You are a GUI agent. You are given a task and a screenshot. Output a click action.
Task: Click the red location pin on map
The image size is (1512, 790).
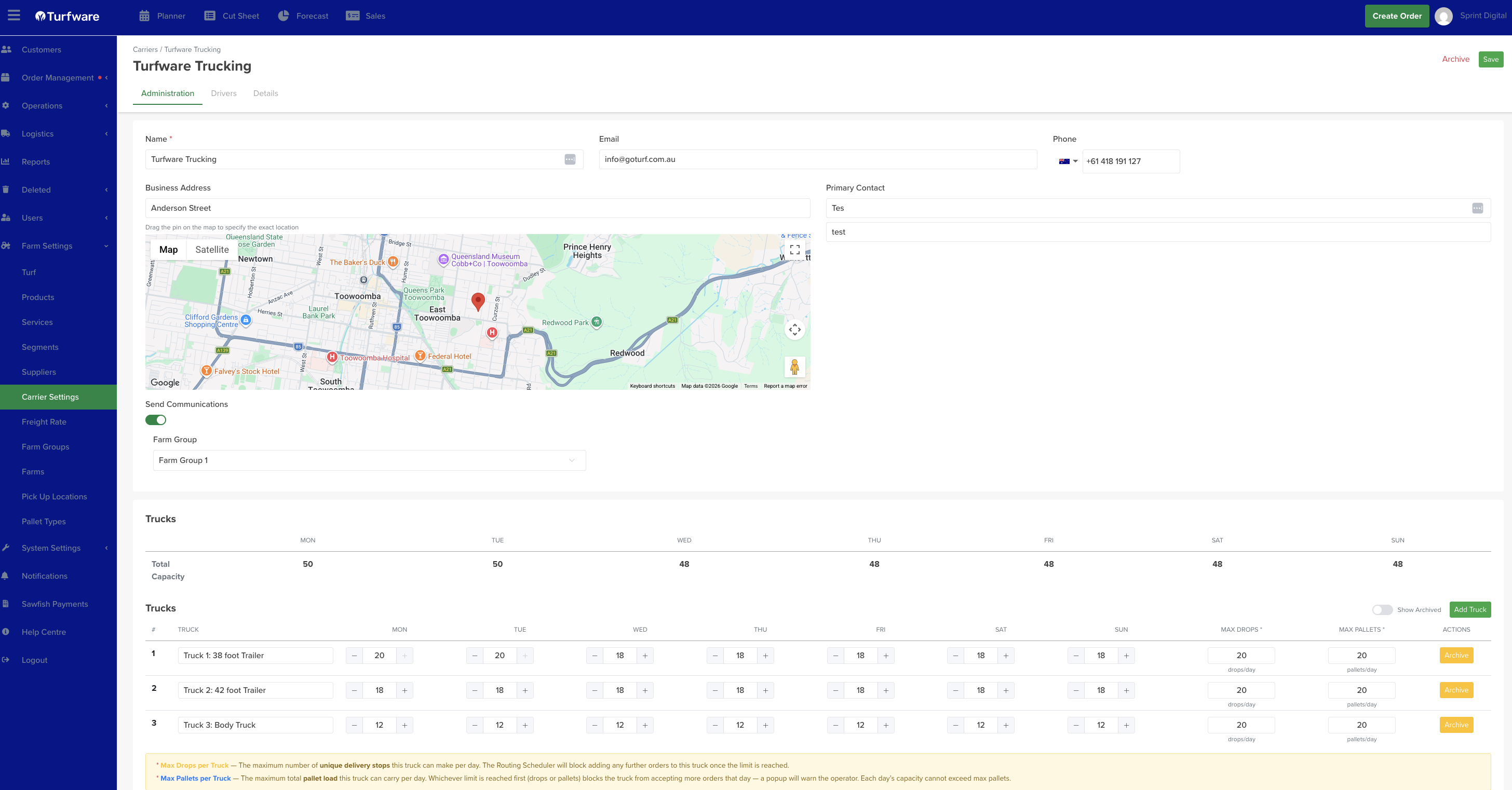click(478, 302)
